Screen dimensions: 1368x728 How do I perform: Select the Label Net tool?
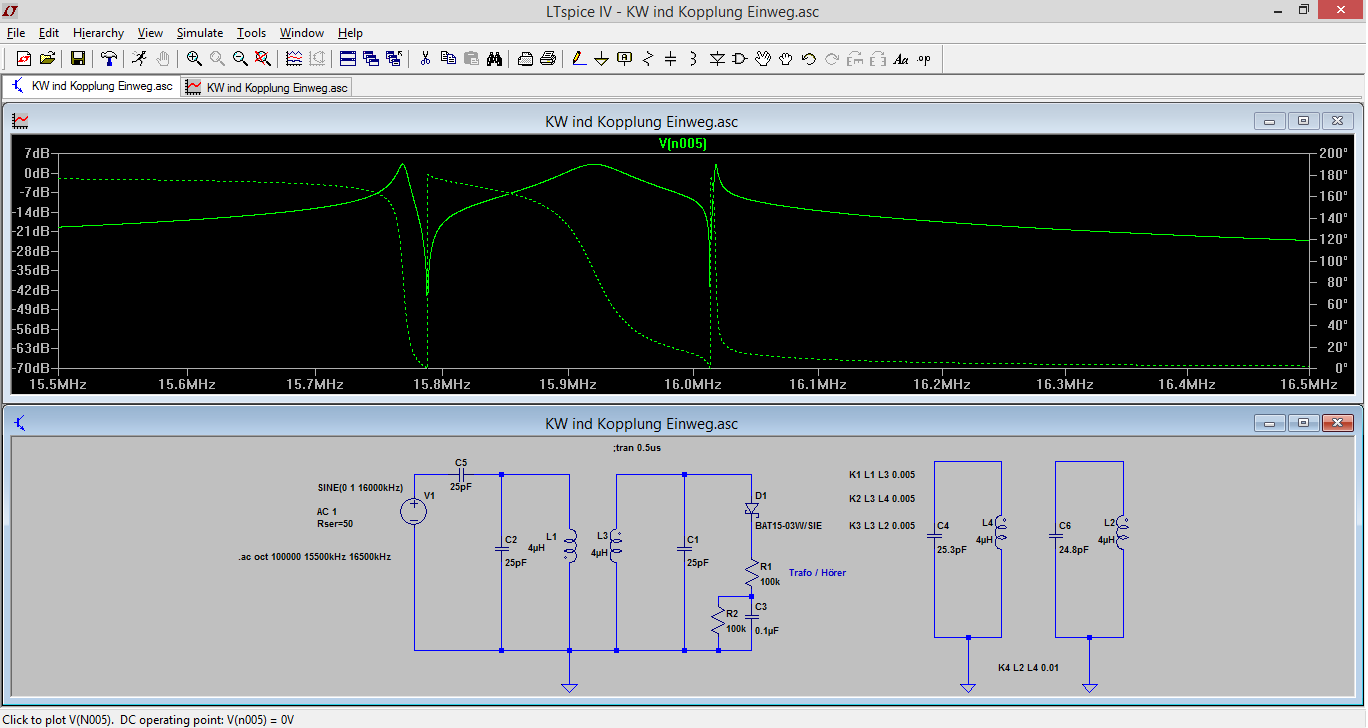point(625,59)
